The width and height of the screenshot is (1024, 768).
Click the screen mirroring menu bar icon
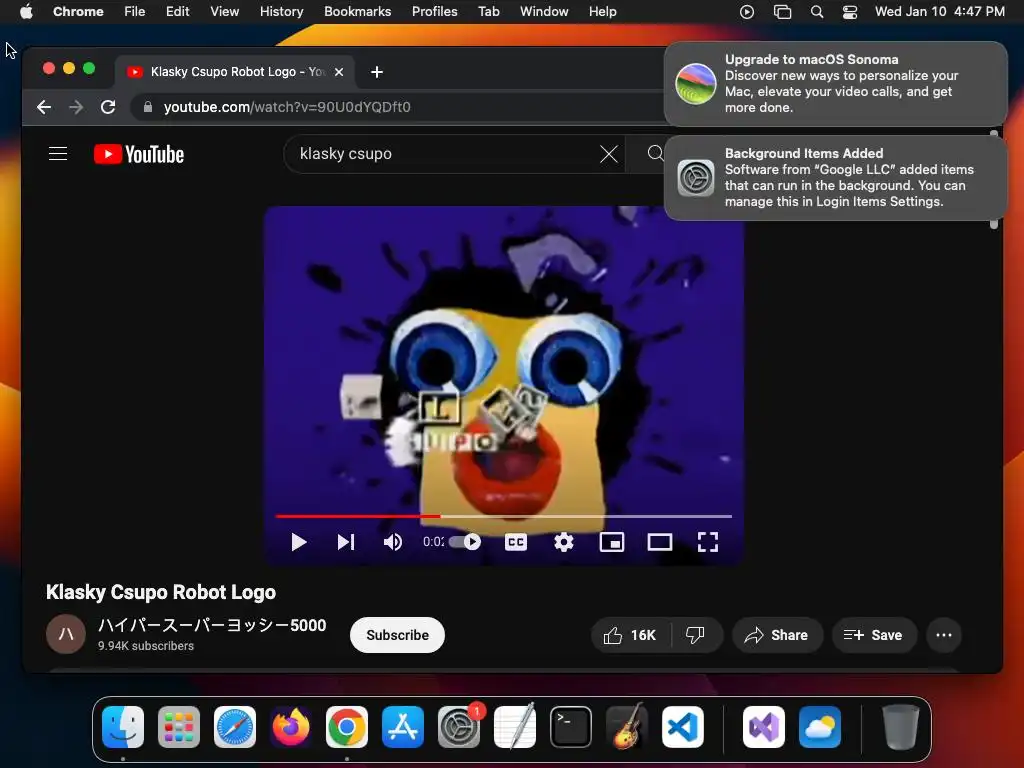pos(782,12)
